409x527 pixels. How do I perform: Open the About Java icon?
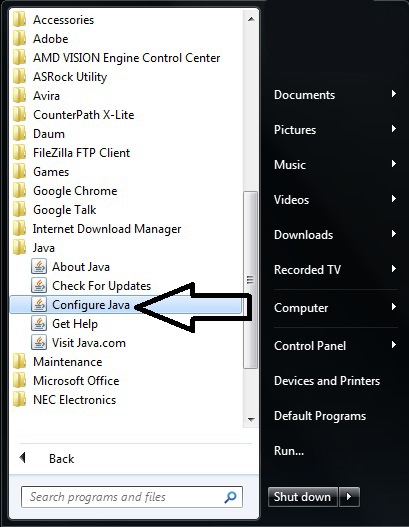click(x=39, y=267)
